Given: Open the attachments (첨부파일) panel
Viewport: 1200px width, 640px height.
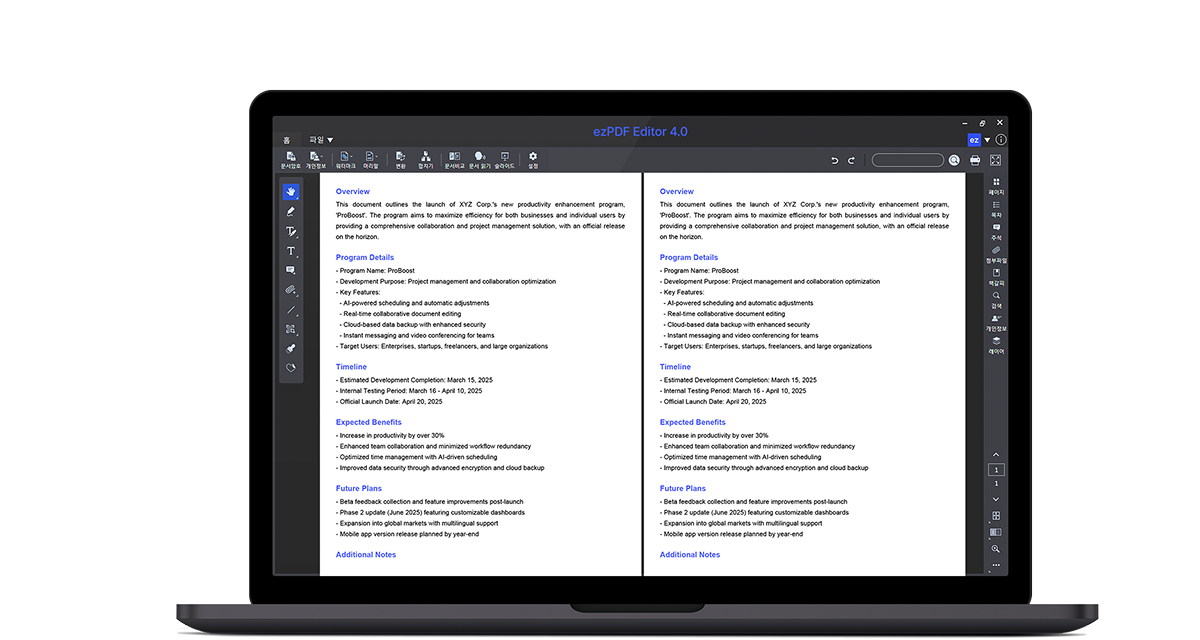Looking at the screenshot, I should click(x=996, y=255).
